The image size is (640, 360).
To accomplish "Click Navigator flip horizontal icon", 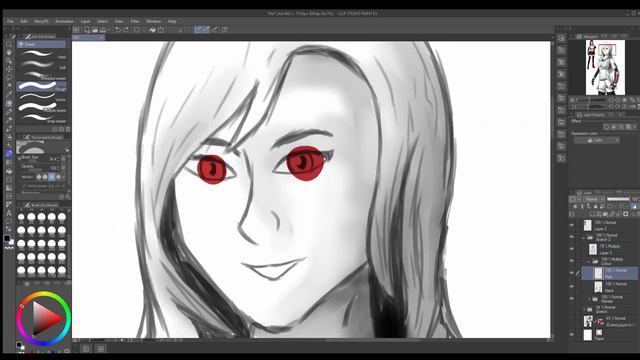I will (x=632, y=106).
